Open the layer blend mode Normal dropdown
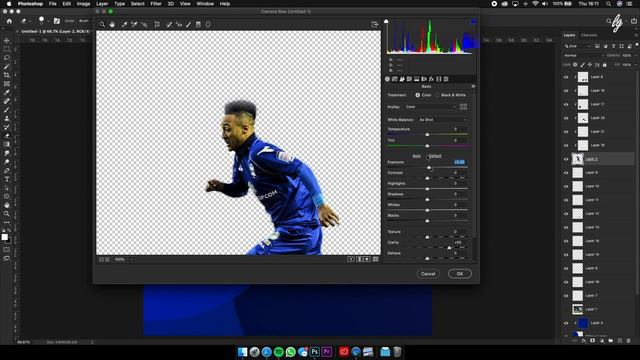 pyautogui.click(x=584, y=55)
